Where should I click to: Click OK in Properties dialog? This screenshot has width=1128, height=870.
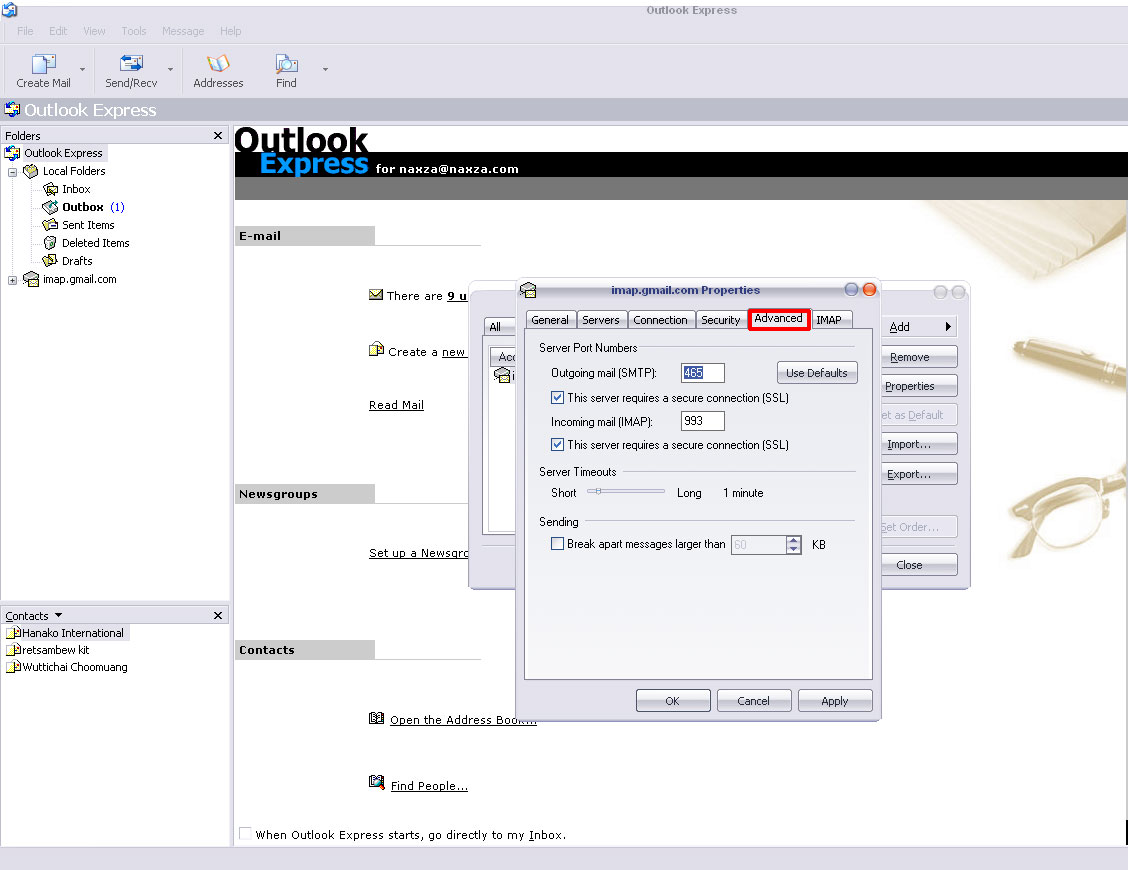(673, 701)
